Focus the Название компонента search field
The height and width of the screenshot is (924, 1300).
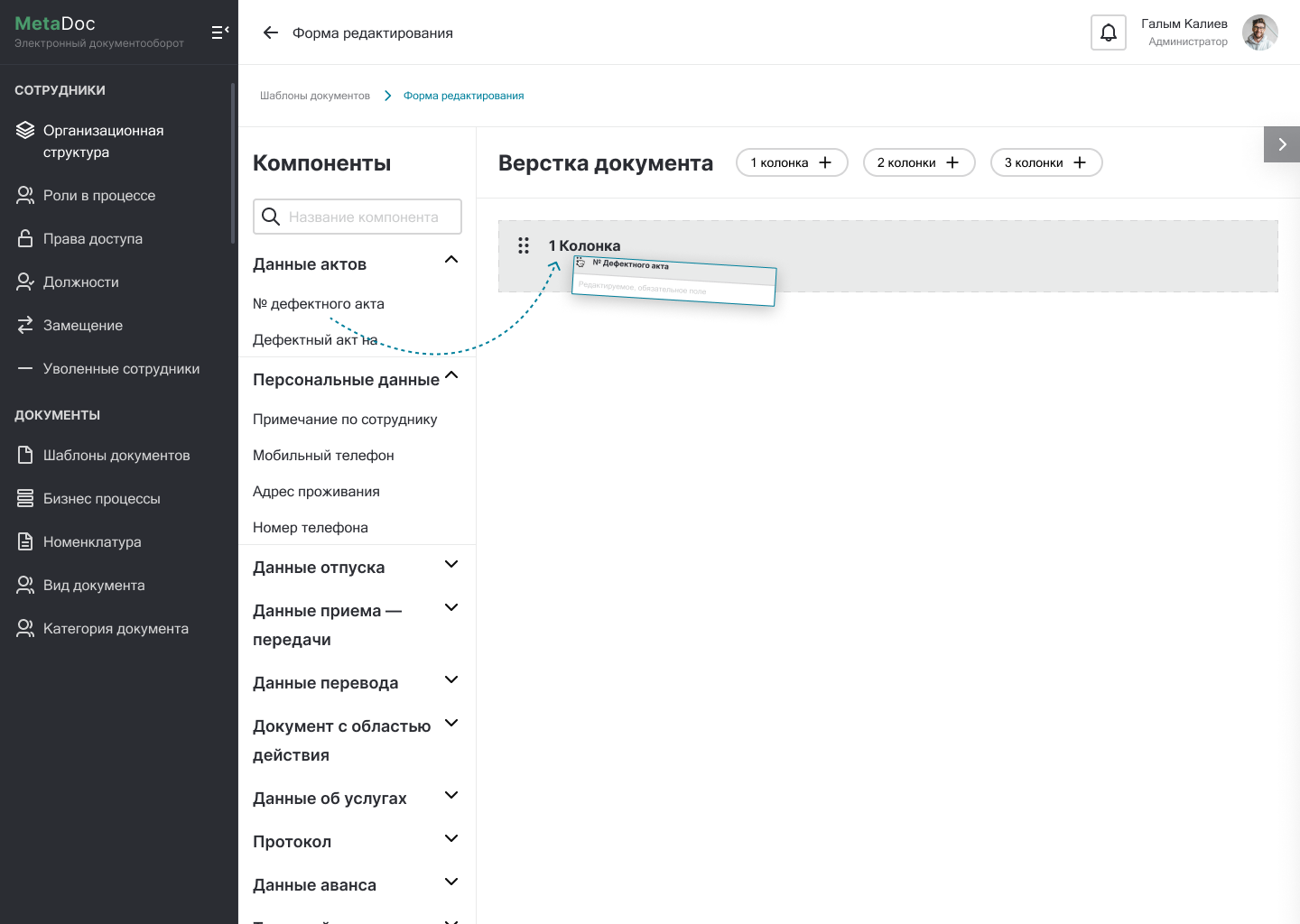[364, 217]
